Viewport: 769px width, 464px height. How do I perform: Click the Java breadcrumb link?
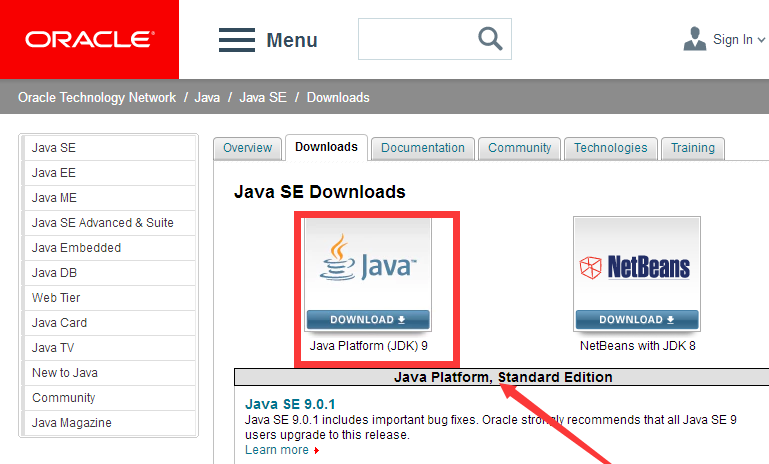tap(207, 98)
